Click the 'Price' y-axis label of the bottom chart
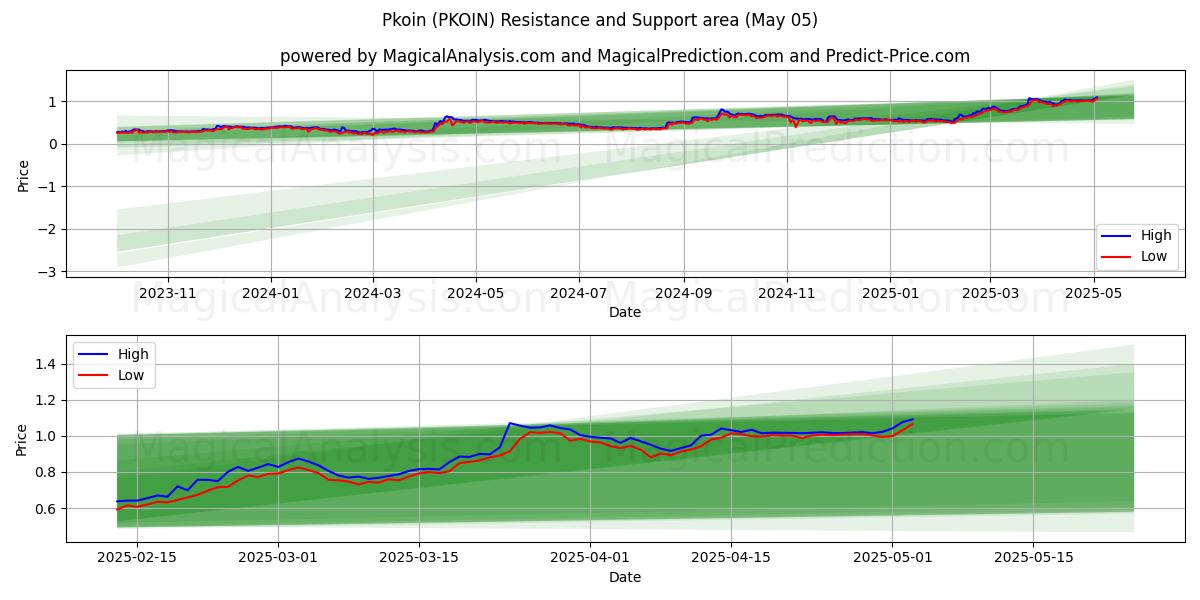The width and height of the screenshot is (1200, 600). [23, 439]
